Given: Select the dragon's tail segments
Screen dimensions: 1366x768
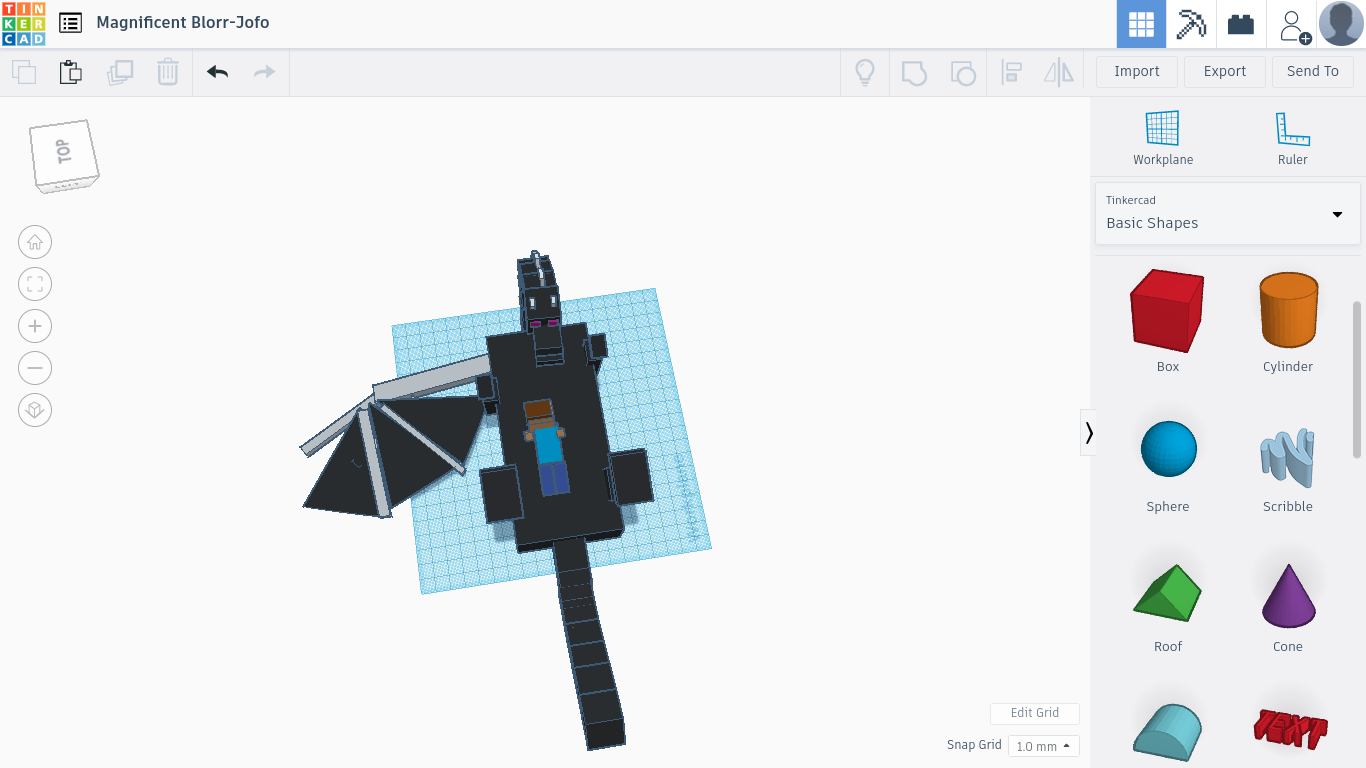Looking at the screenshot, I should pos(590,645).
